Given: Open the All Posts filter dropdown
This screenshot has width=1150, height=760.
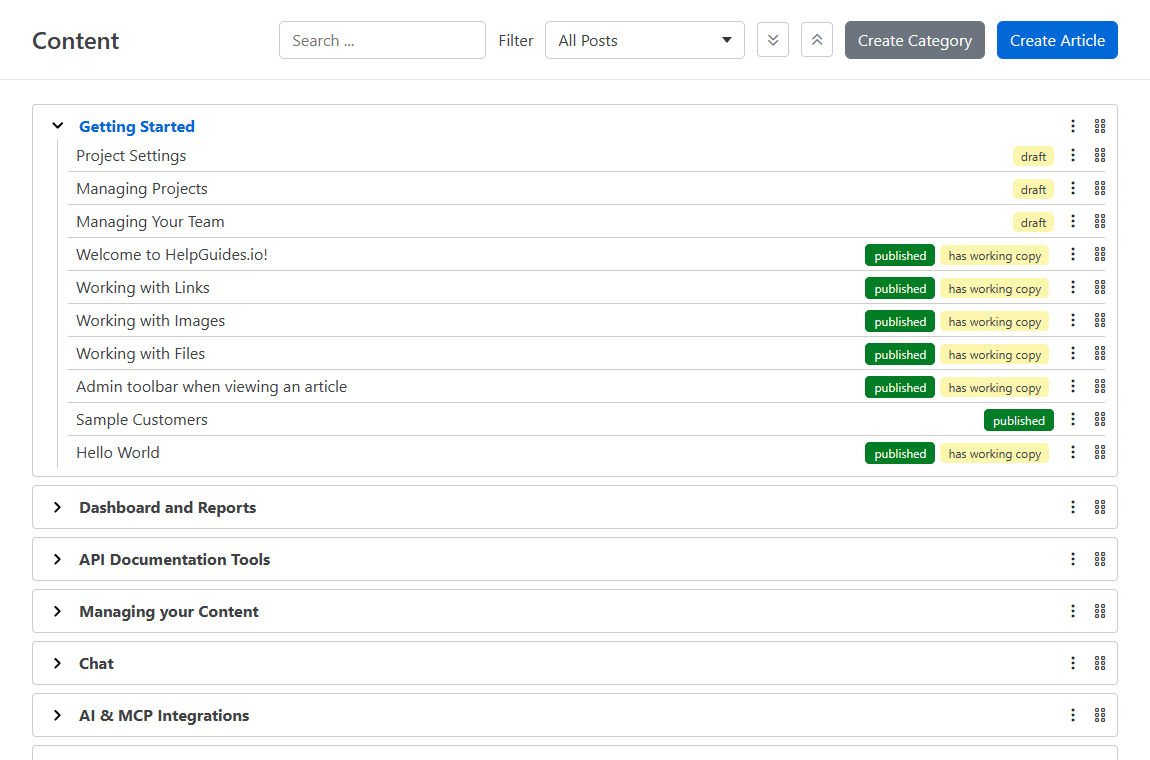Looking at the screenshot, I should click(645, 40).
